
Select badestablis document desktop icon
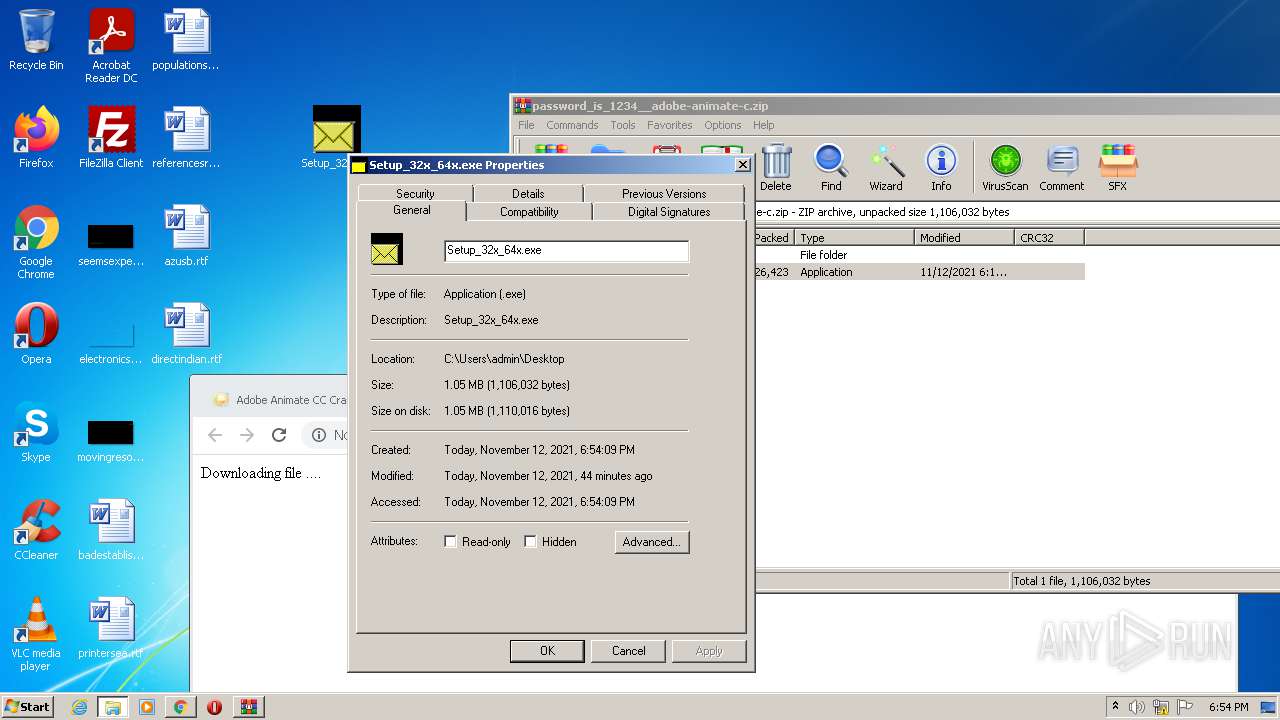point(111,530)
